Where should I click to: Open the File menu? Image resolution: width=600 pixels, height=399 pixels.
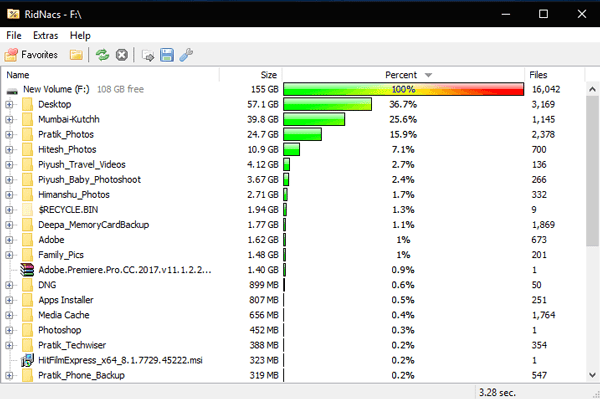coord(14,36)
